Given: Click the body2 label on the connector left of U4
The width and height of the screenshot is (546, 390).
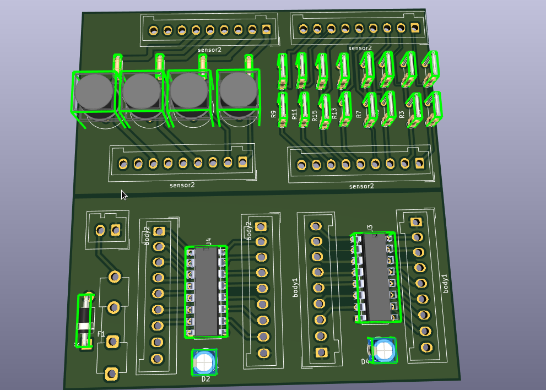Looking at the screenshot, I should pyautogui.click(x=147, y=236).
